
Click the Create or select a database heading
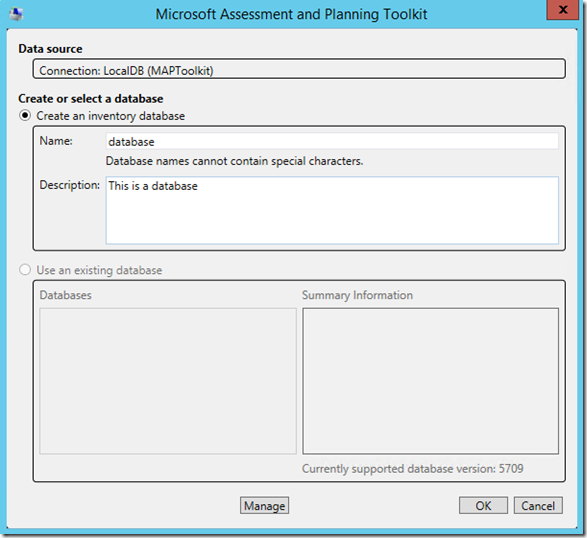point(91,98)
